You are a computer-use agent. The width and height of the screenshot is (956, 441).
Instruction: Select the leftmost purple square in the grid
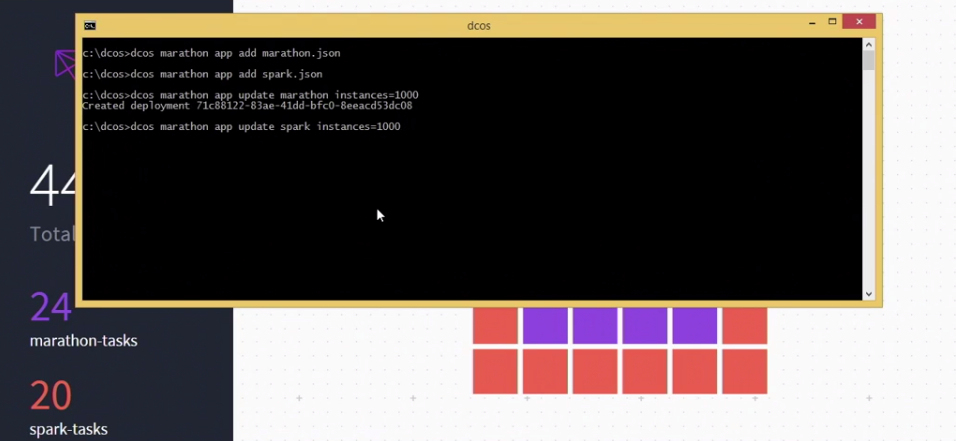click(x=545, y=326)
